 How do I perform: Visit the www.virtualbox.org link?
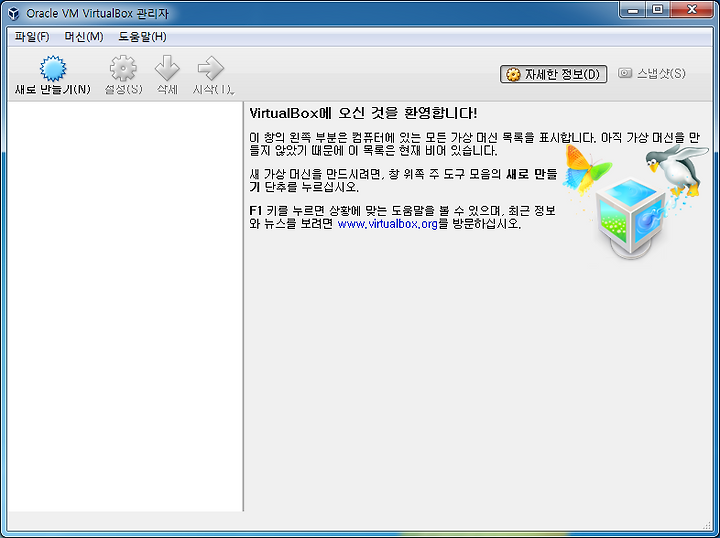(387, 224)
